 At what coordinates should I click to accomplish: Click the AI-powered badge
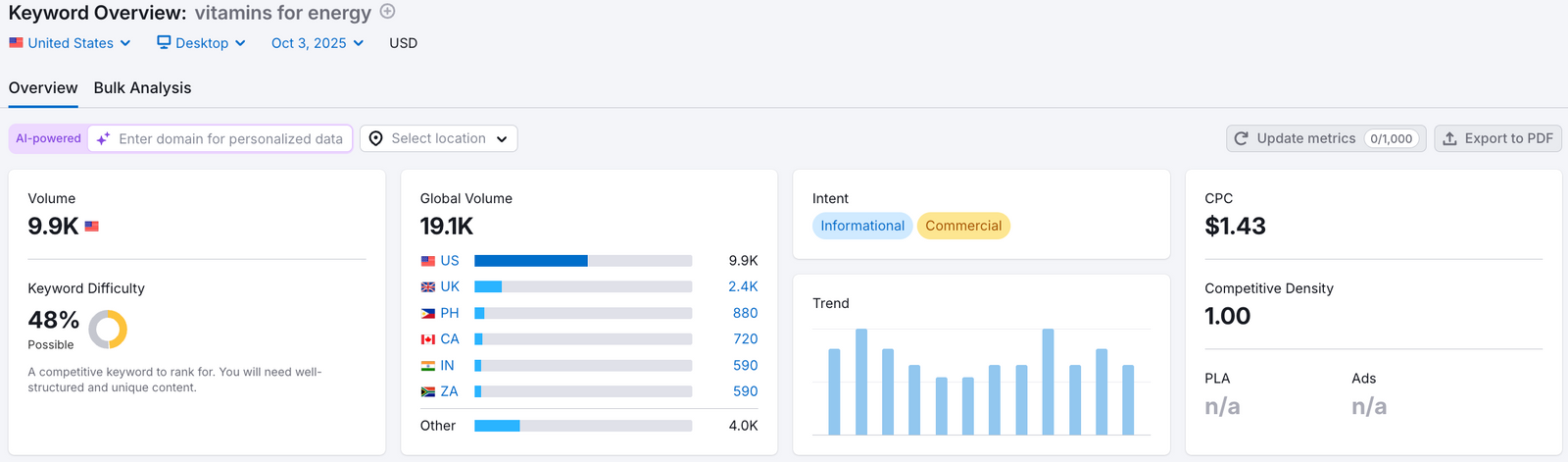[48, 138]
